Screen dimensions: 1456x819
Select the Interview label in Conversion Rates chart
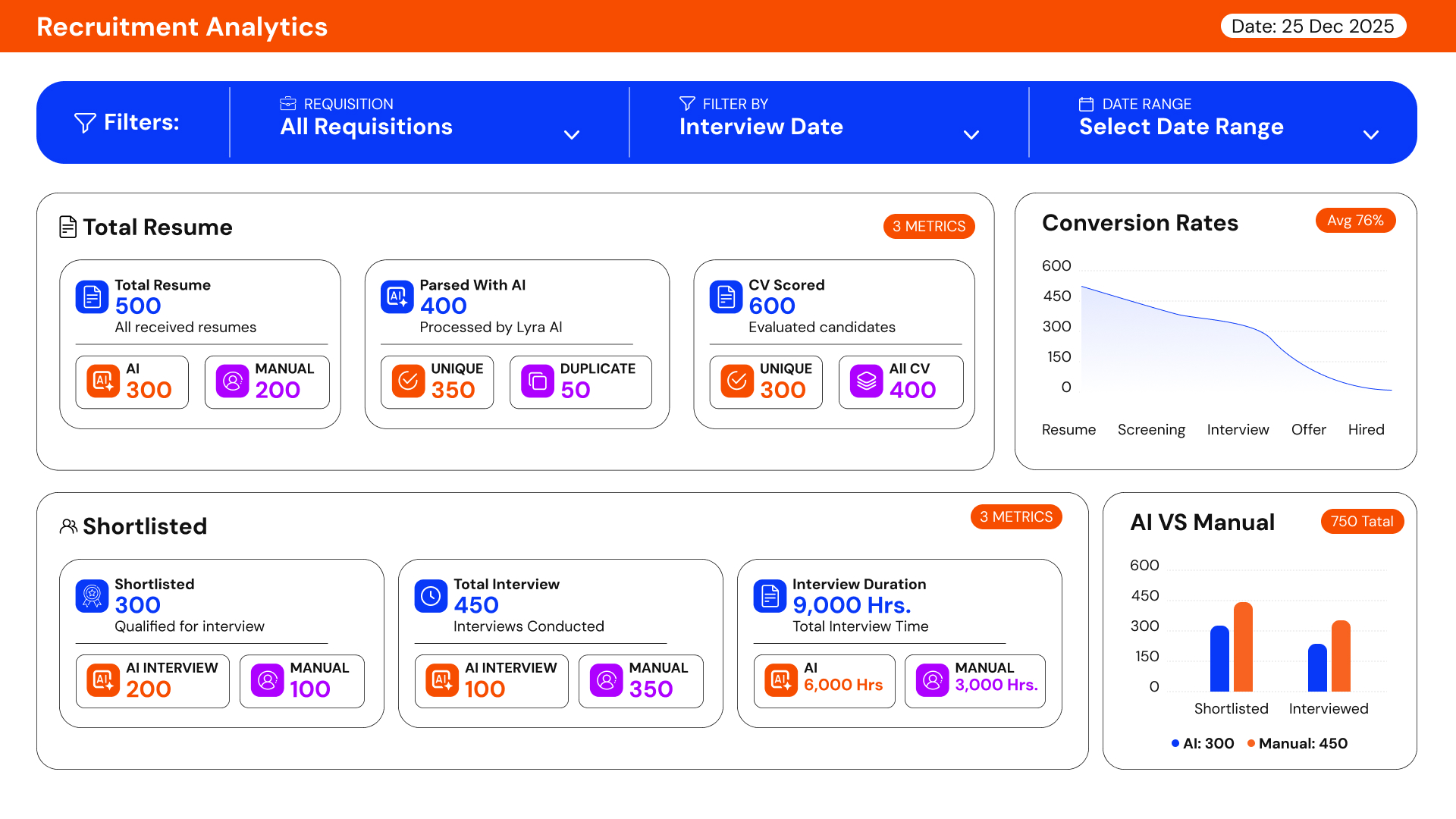[1238, 429]
